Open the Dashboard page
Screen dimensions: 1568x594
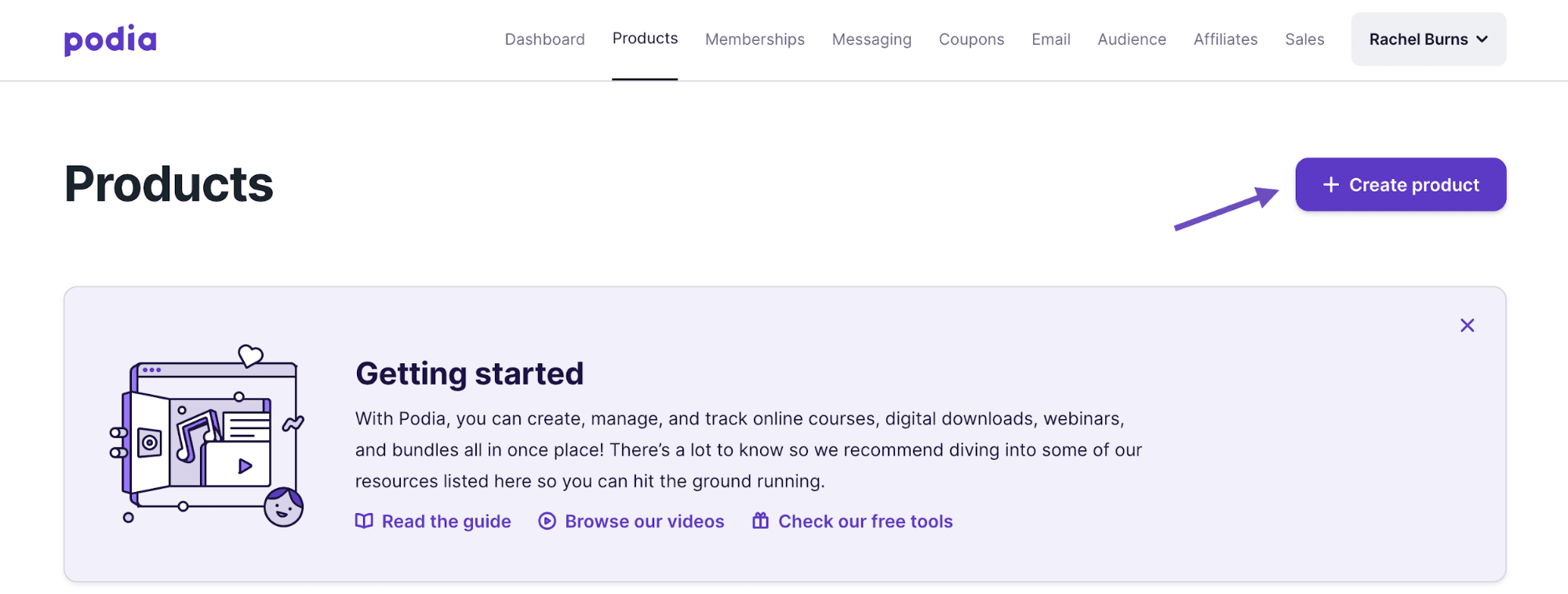pyautogui.click(x=544, y=39)
